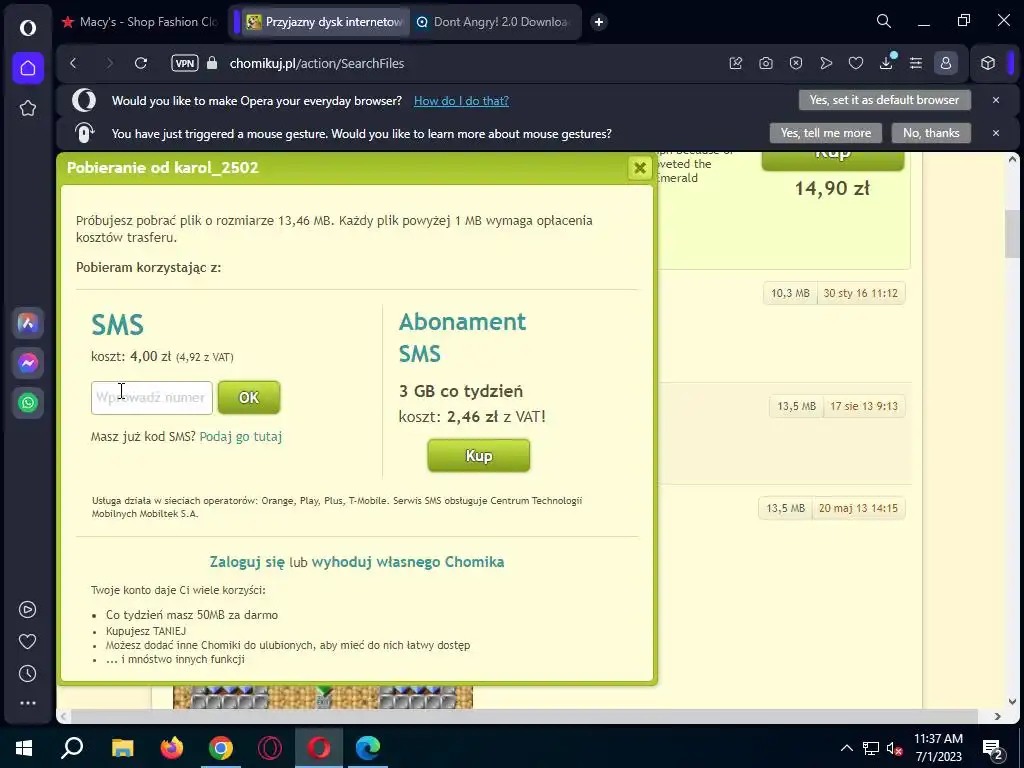Screen dimensions: 1024x768
Task: Add page to bookmarks heart icon
Action: coord(856,63)
